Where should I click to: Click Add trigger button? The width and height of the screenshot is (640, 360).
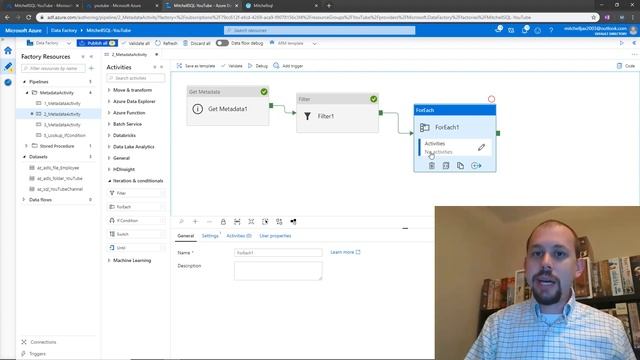288,66
